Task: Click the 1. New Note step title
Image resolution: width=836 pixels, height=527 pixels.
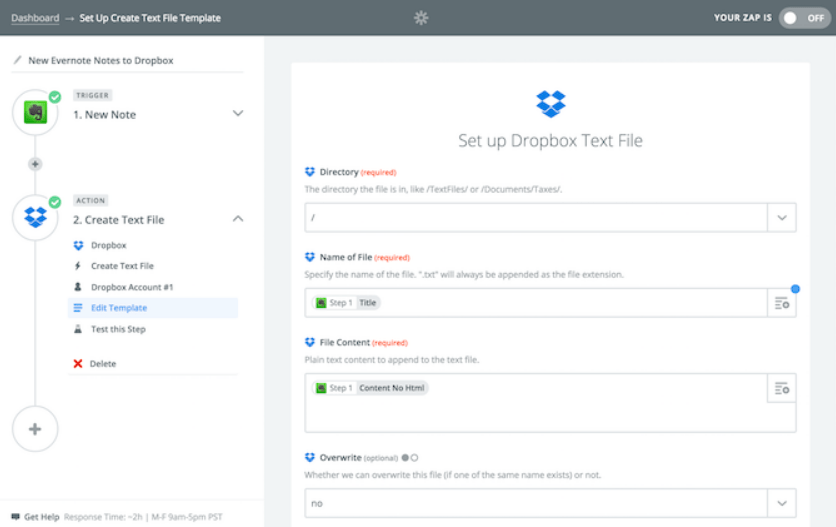Action: tap(104, 115)
